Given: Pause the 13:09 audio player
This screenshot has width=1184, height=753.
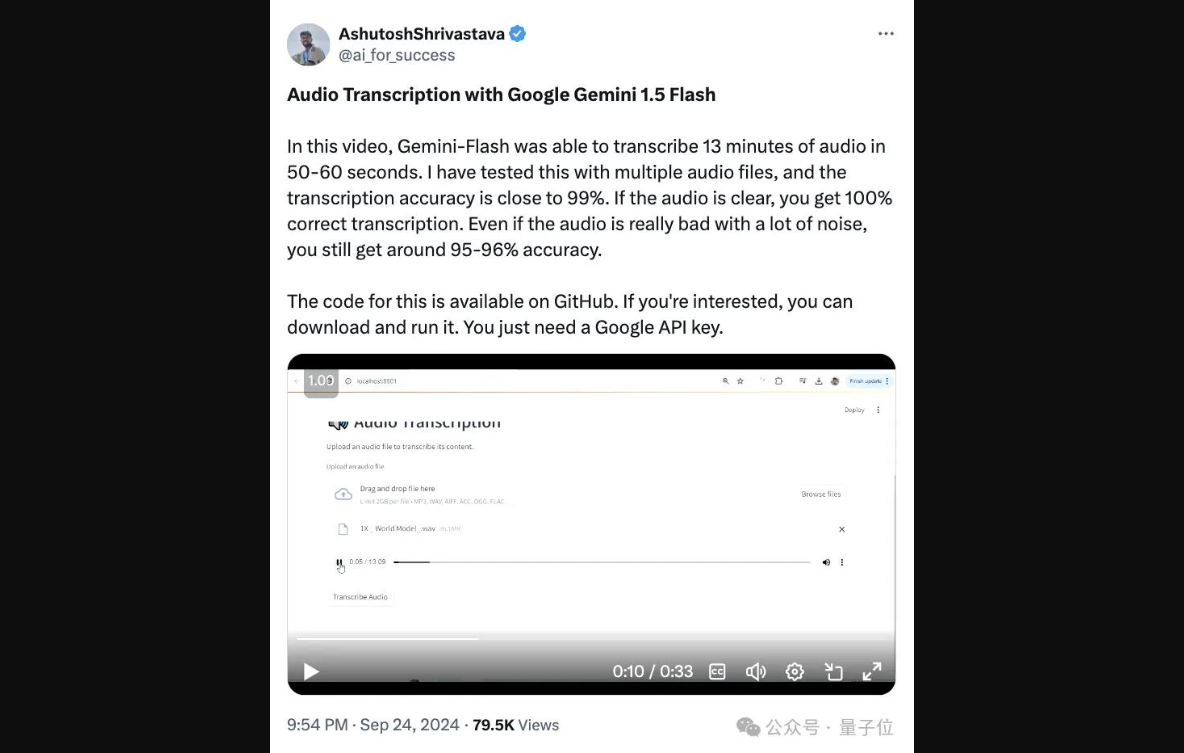Looking at the screenshot, I should 339,562.
